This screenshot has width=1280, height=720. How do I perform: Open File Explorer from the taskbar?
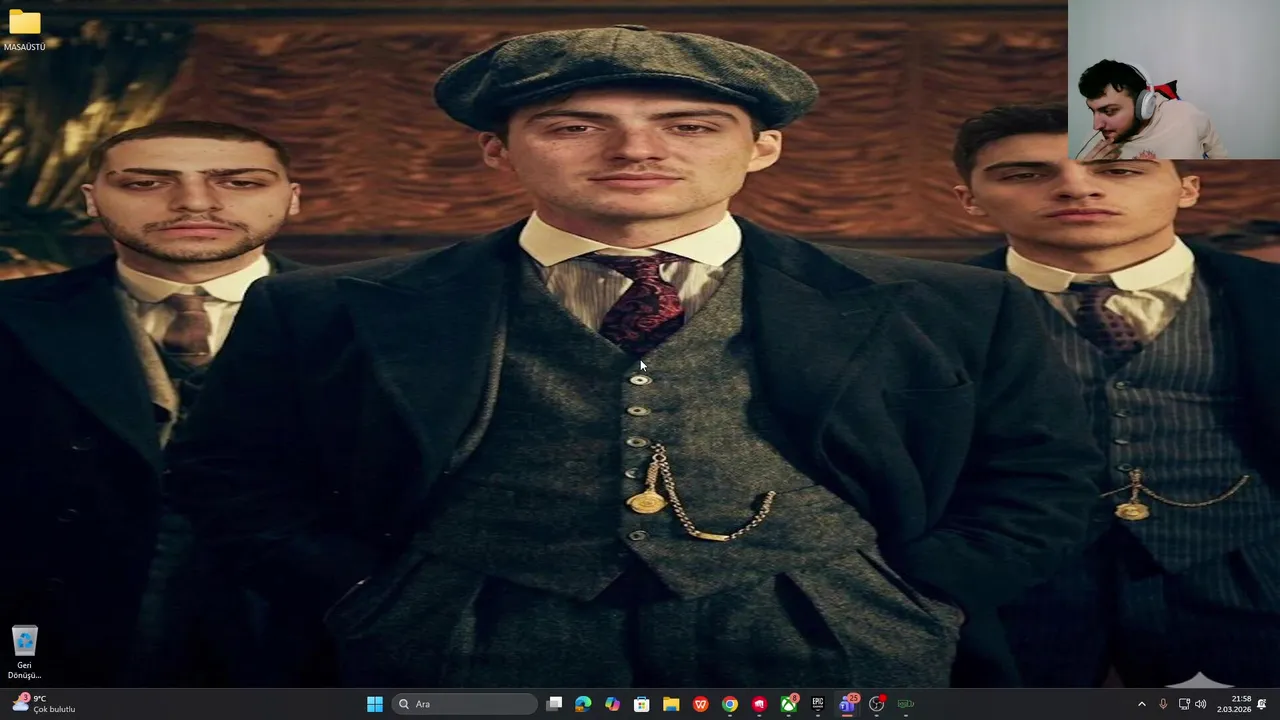pos(671,704)
